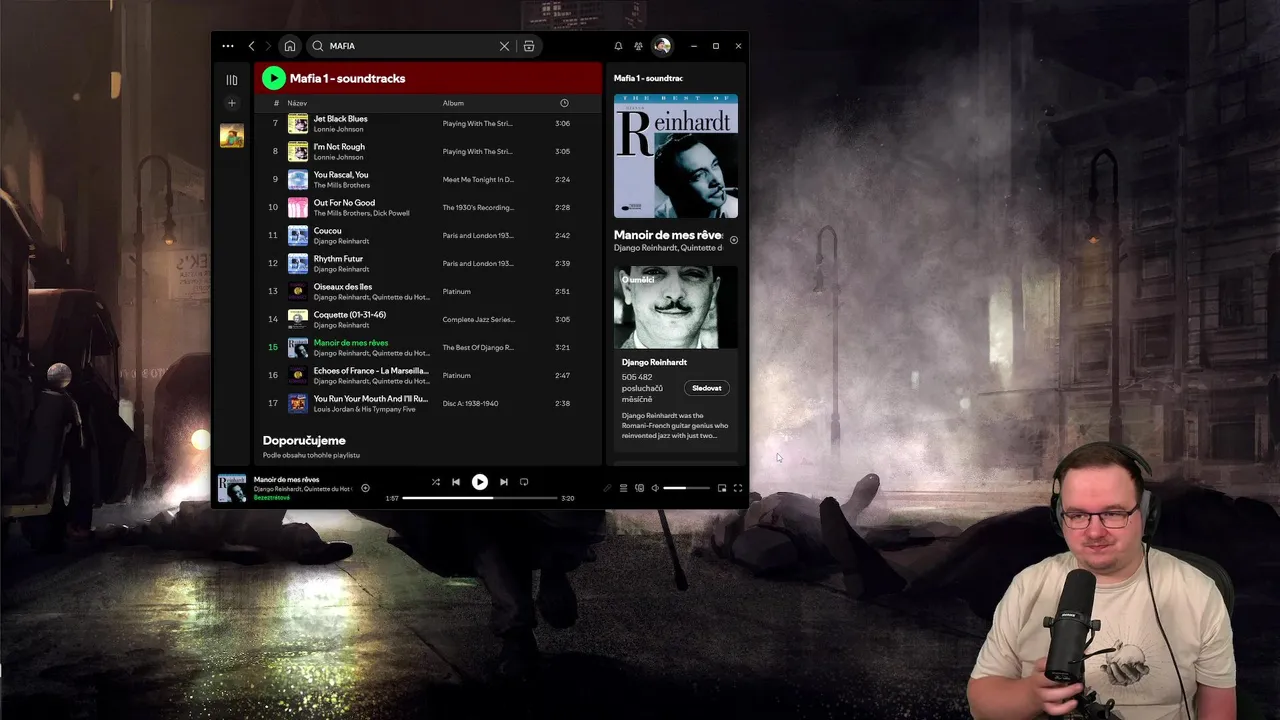The width and height of the screenshot is (1280, 720).
Task: Open Django Reinhardt artist photo card
Action: (676, 307)
